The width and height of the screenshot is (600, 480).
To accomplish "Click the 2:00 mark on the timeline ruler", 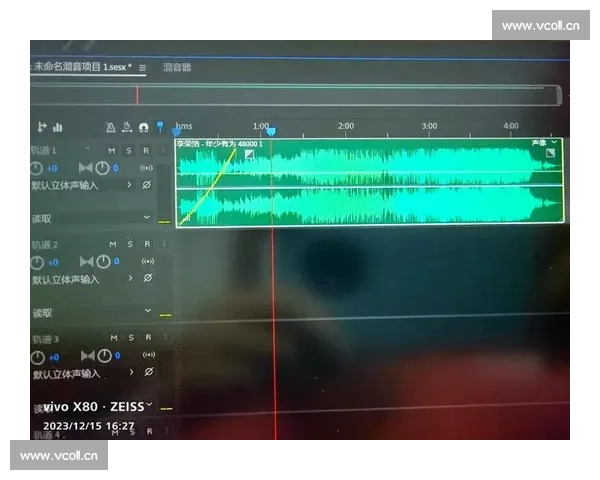I will pyautogui.click(x=345, y=127).
